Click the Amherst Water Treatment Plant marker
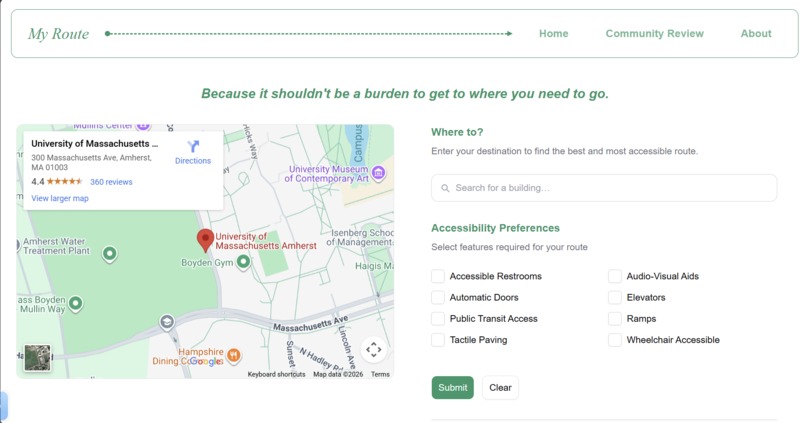Image resolution: width=806 pixels, height=423 pixels. click(109, 254)
